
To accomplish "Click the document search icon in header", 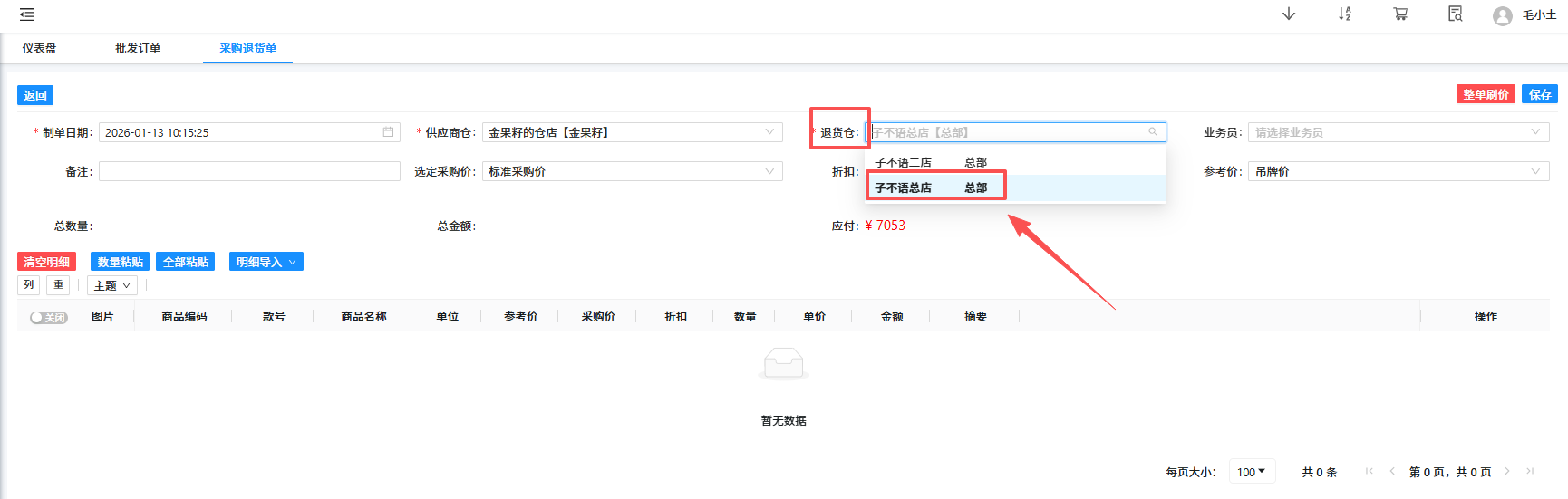I will tap(1455, 14).
